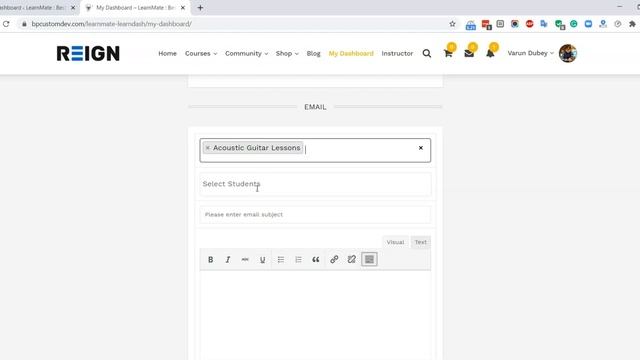
Task: Insert a blockquote
Action: point(316,260)
